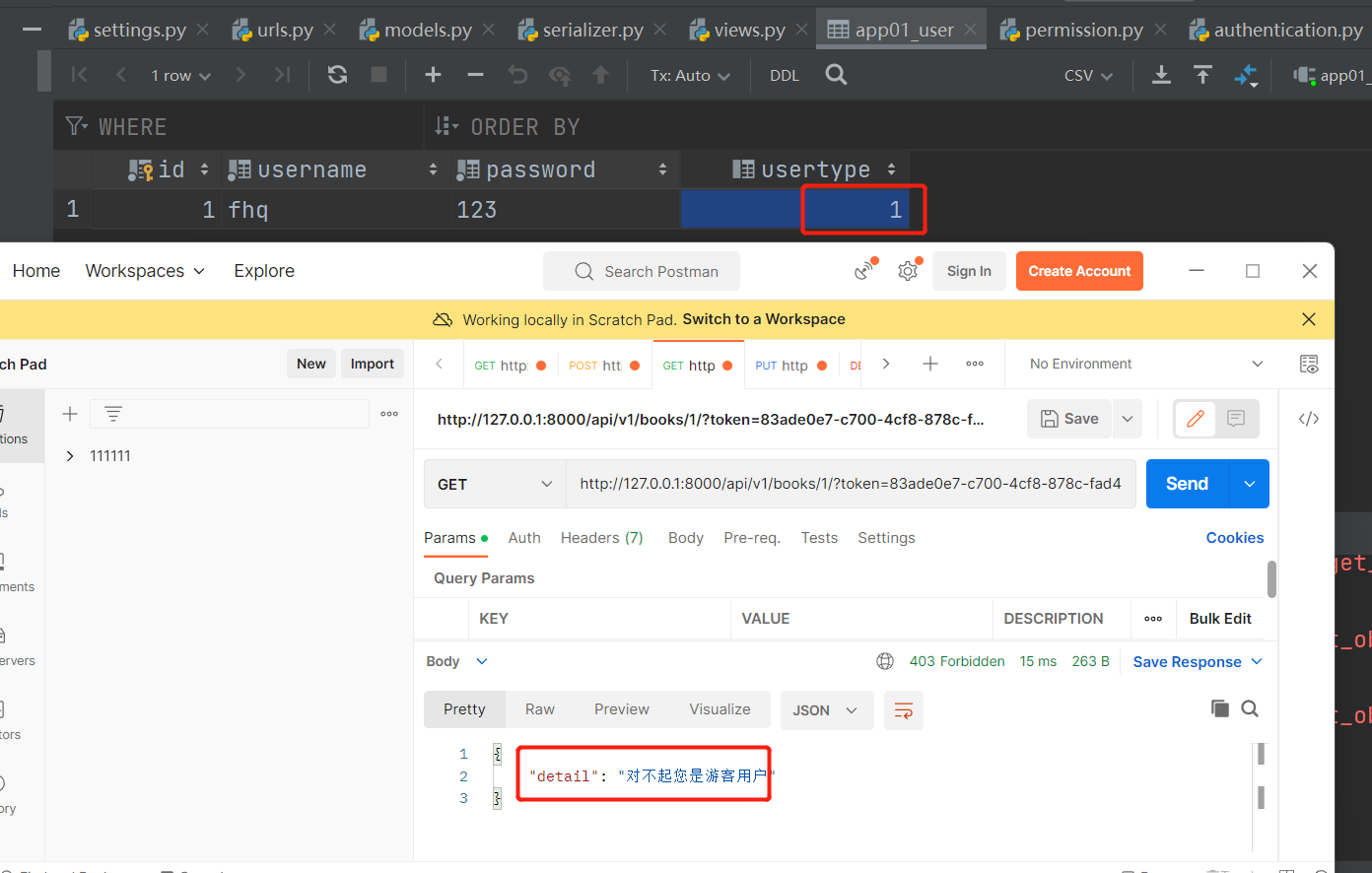The image size is (1372, 873).
Task: Click the comment mode icon
Action: pos(1236,419)
